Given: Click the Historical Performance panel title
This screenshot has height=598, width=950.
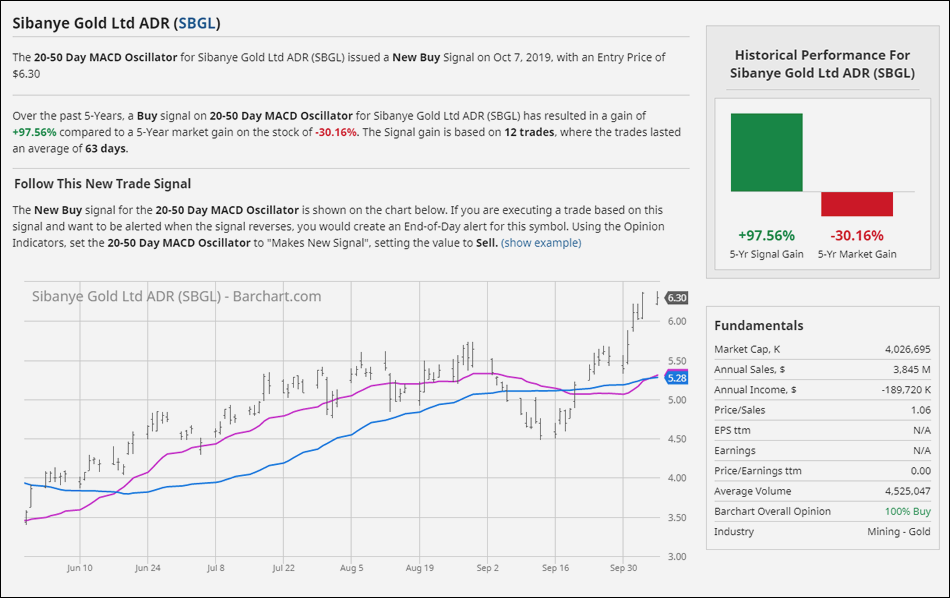Looking at the screenshot, I should point(822,64).
